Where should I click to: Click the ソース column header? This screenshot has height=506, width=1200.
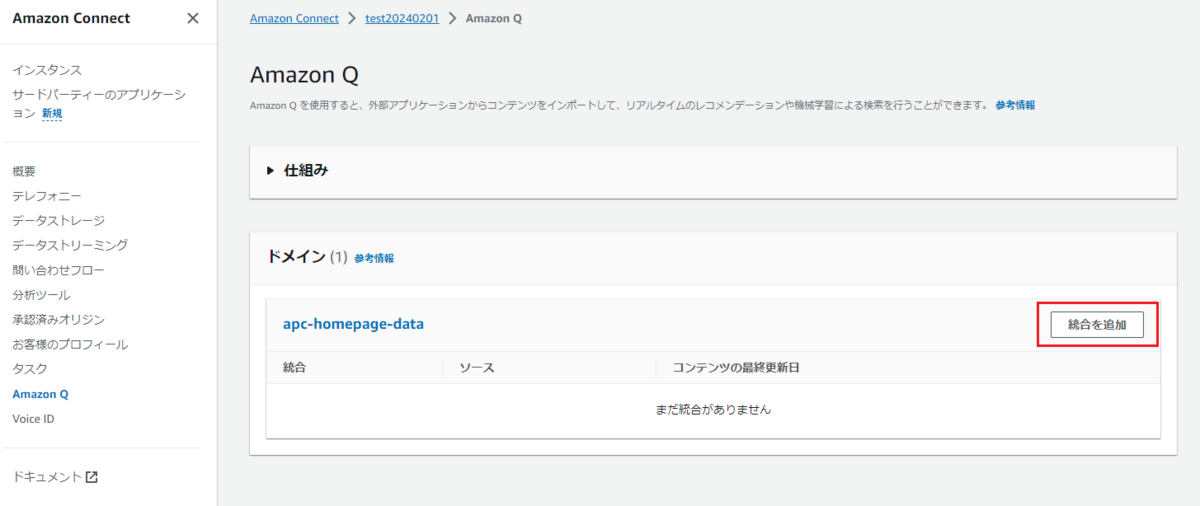[x=477, y=368]
